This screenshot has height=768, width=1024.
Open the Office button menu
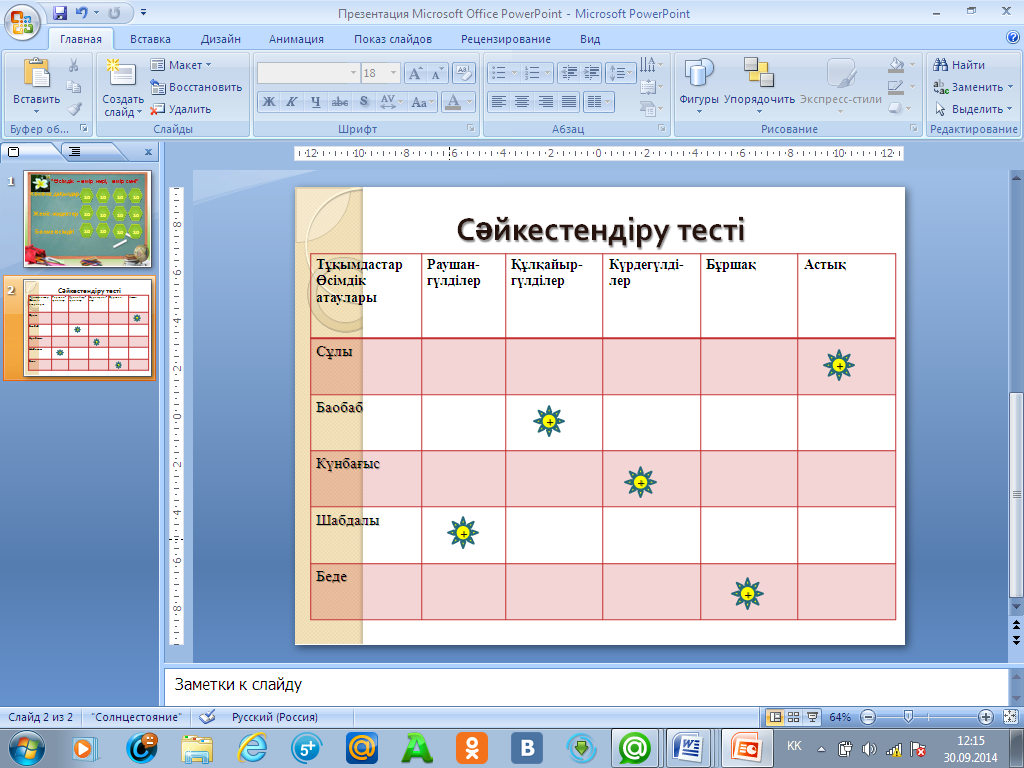pyautogui.click(x=22, y=20)
